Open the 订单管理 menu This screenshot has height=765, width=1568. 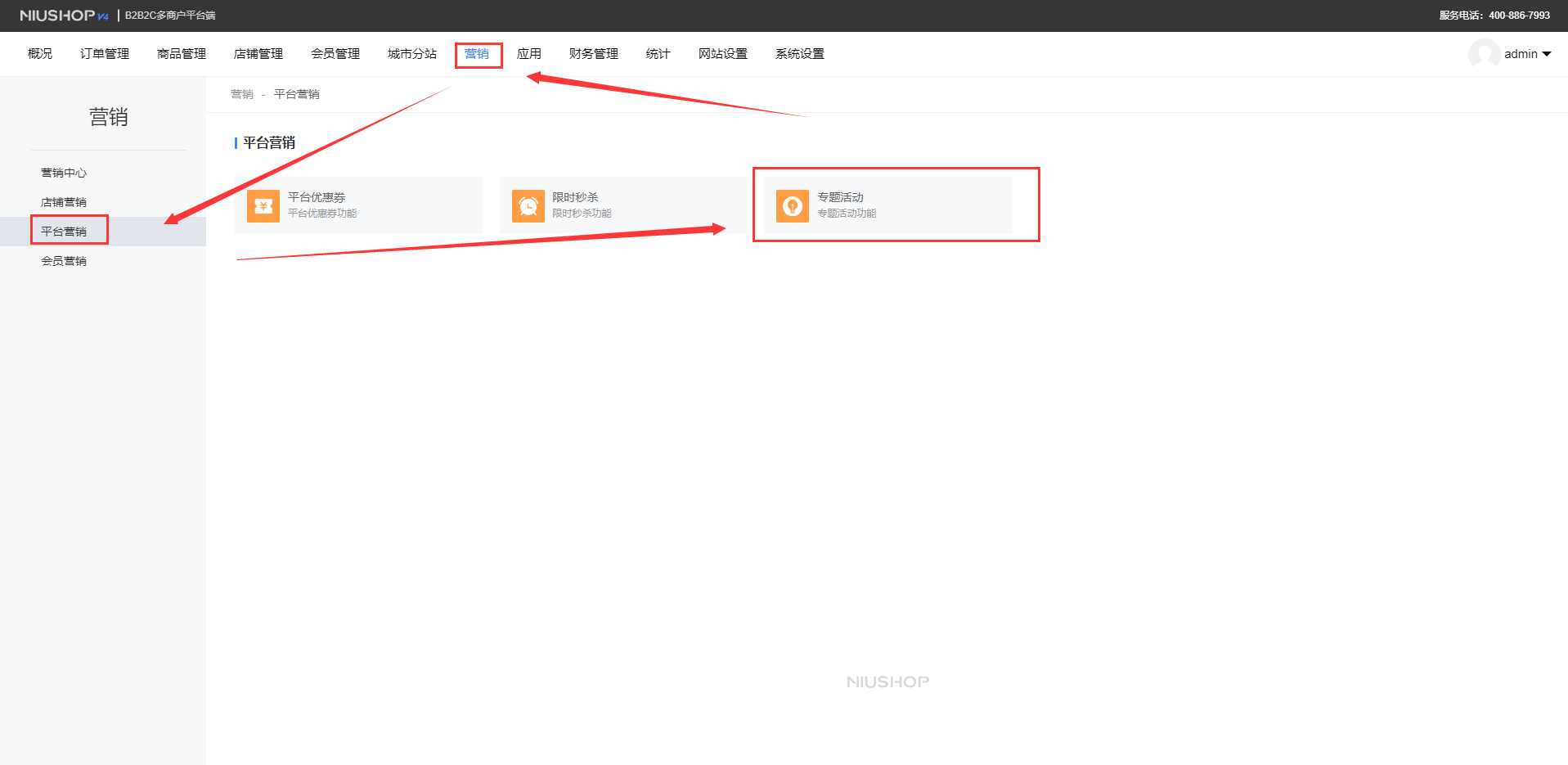tap(105, 54)
